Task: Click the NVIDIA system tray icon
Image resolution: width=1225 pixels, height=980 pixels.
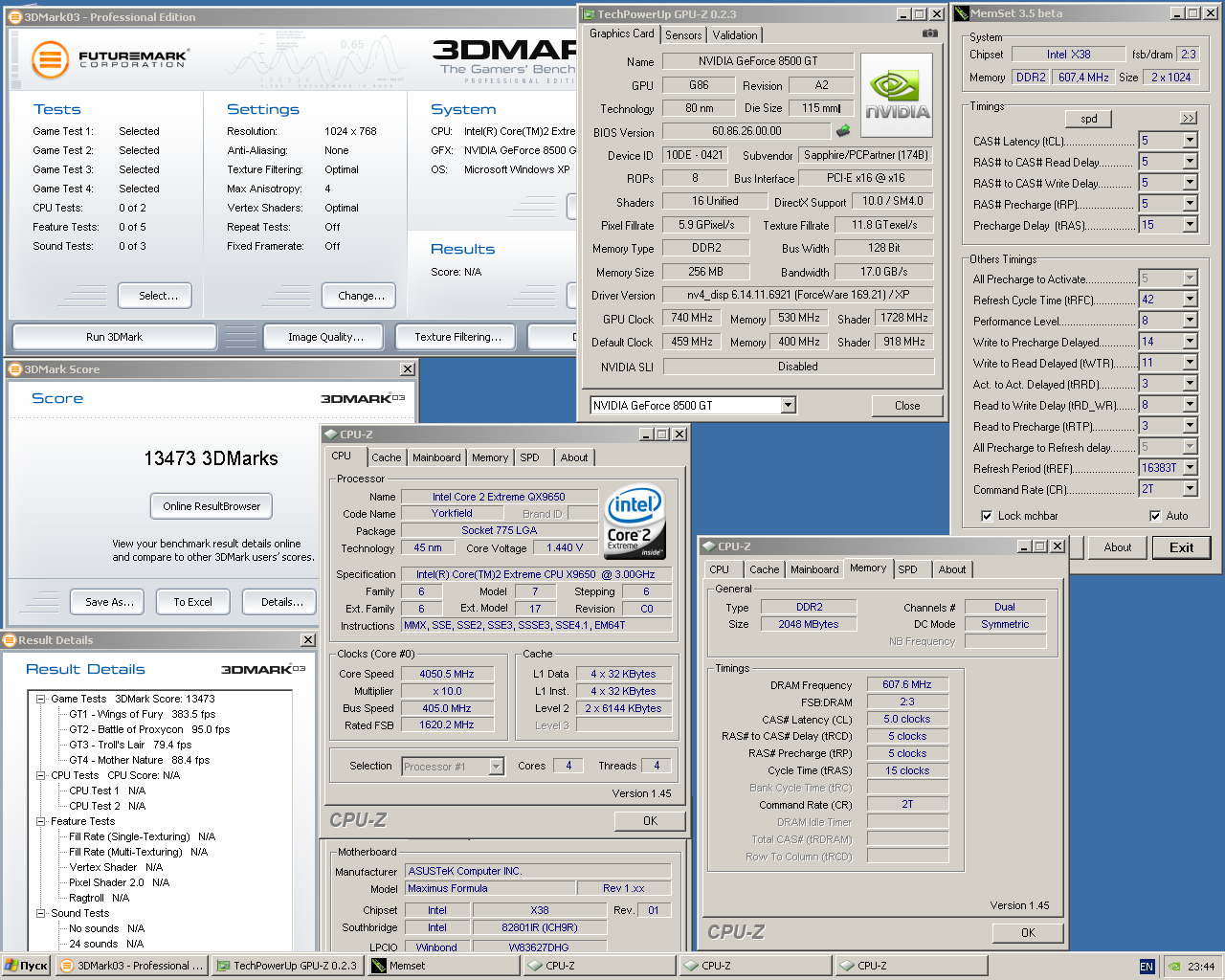Action: click(1174, 967)
